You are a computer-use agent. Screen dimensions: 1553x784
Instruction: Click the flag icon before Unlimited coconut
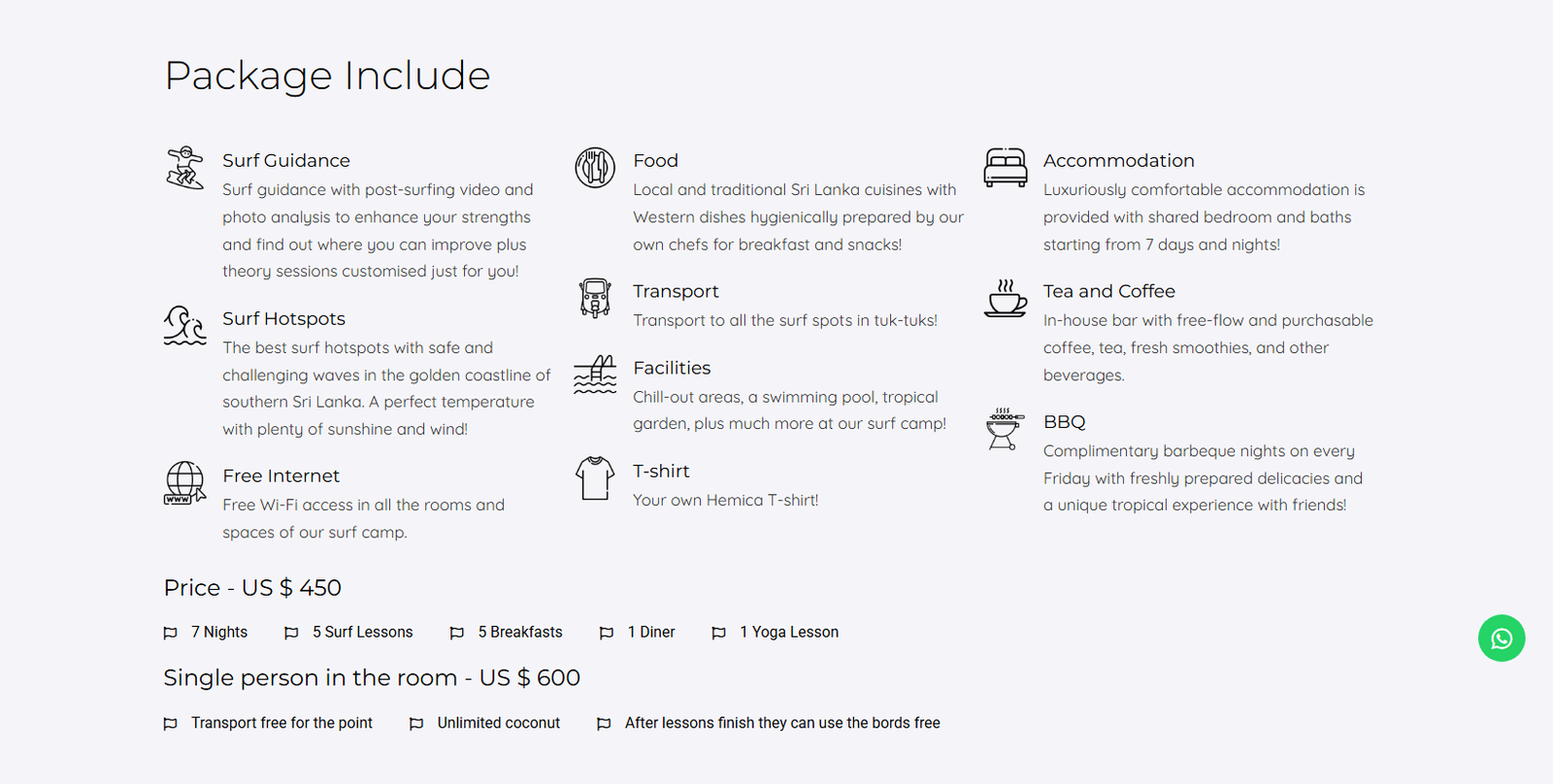click(x=416, y=724)
